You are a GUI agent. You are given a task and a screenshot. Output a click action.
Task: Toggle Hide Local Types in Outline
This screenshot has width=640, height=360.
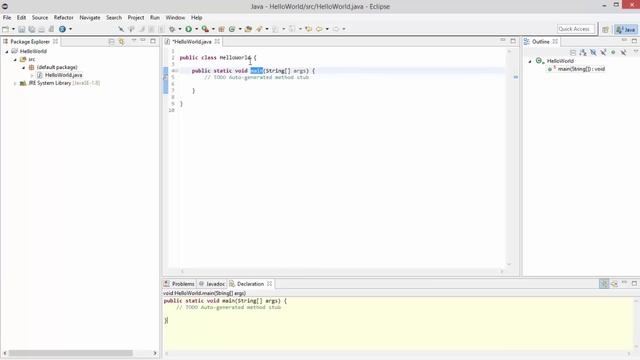tap(623, 52)
